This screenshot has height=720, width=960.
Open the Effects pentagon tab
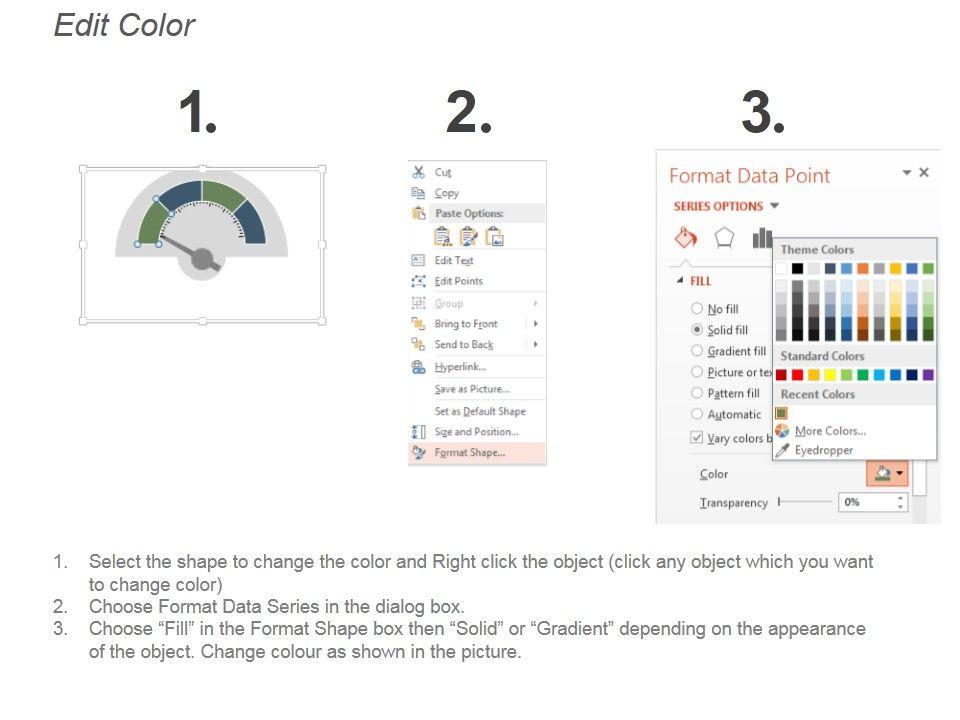click(x=724, y=238)
